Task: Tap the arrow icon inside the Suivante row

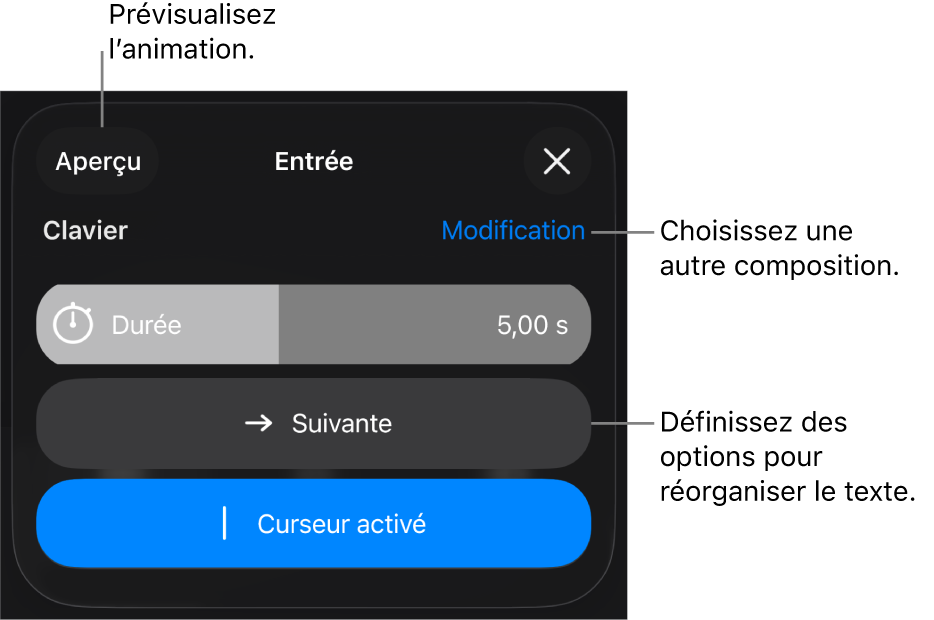Action: tap(257, 423)
